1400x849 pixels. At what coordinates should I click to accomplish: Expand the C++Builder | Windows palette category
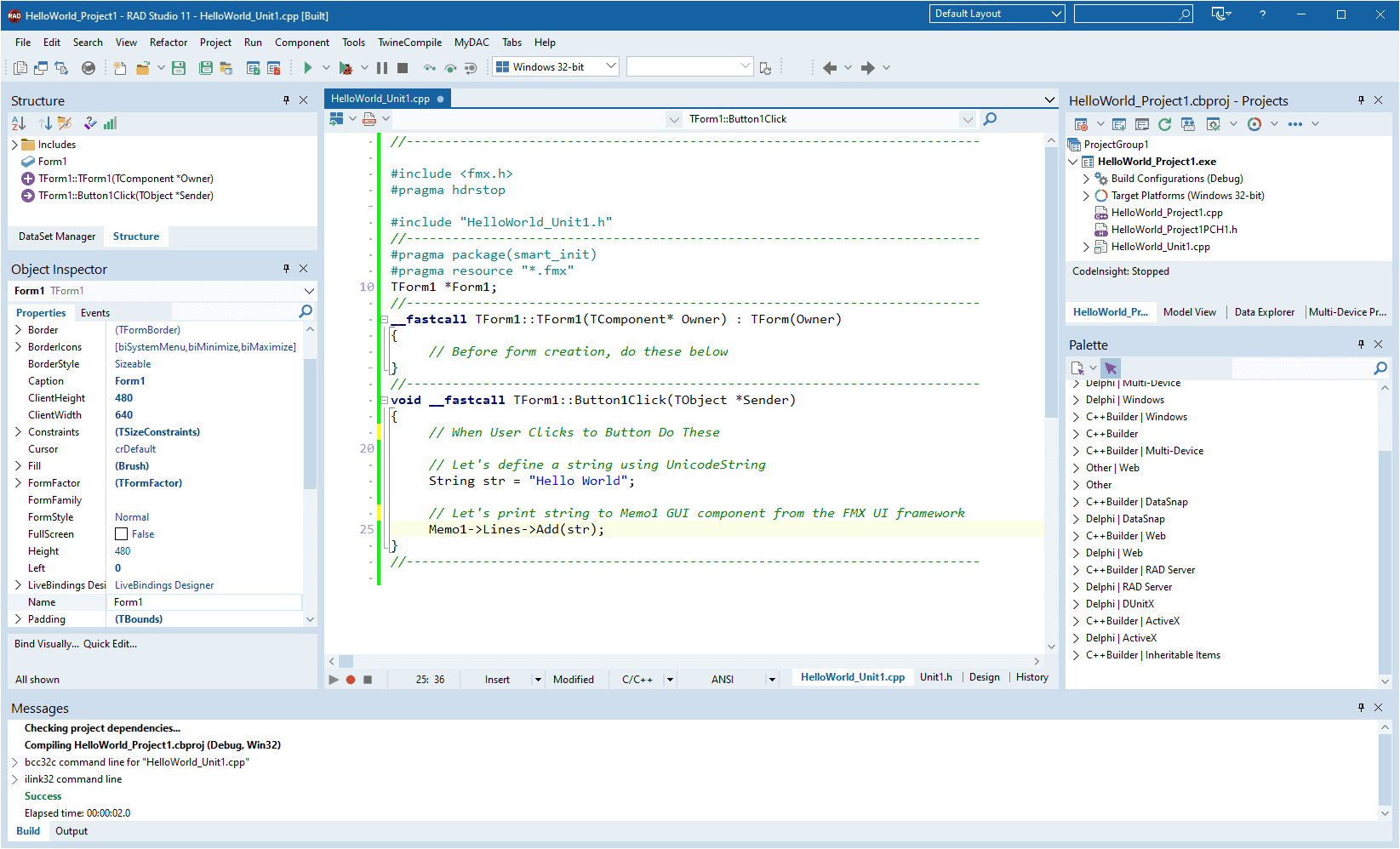[1076, 417]
